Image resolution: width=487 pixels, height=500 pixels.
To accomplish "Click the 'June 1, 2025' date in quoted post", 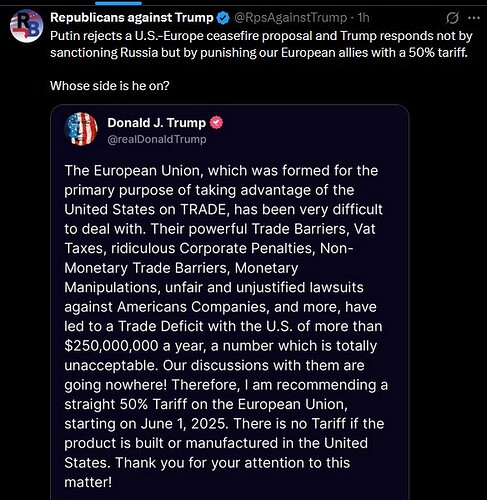I will (x=185, y=424).
